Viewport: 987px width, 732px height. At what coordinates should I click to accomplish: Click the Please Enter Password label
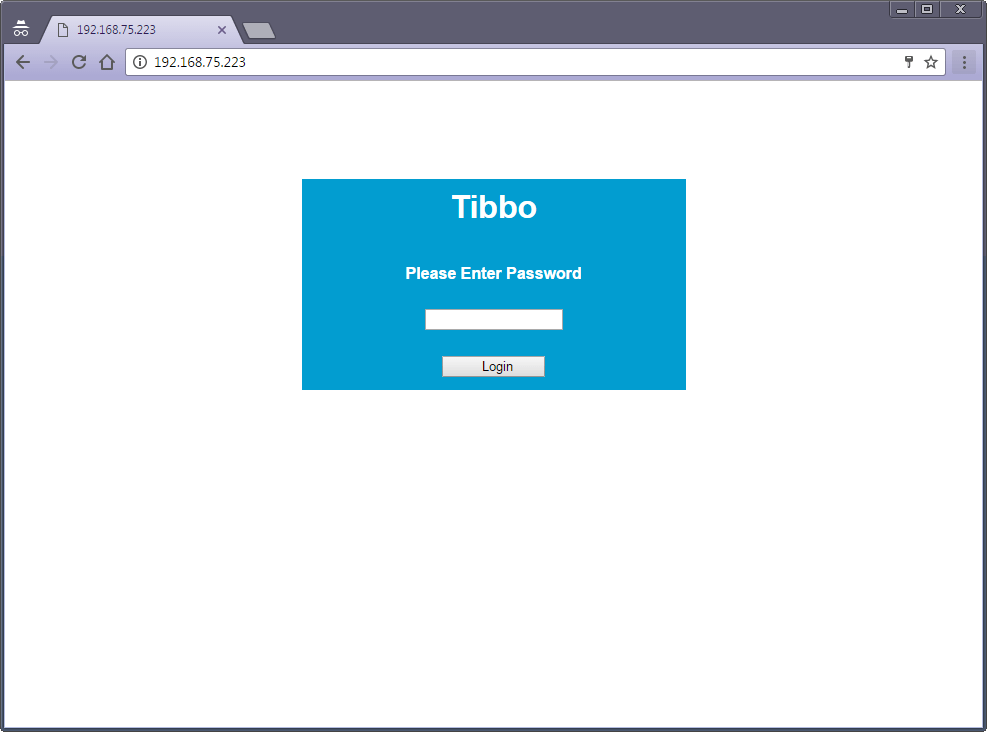[493, 273]
